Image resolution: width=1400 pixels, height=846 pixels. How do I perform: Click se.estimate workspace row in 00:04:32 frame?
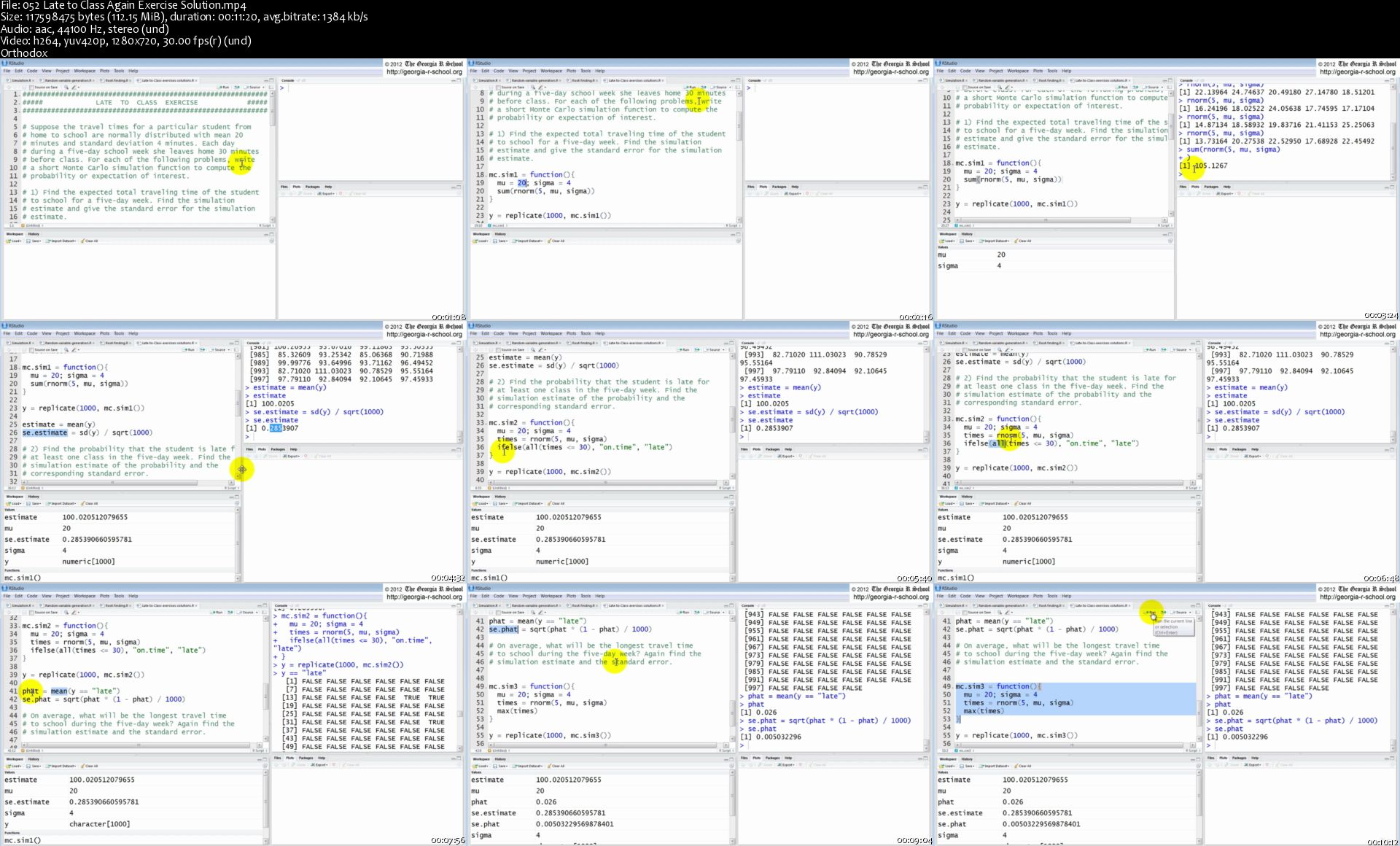coord(118,539)
